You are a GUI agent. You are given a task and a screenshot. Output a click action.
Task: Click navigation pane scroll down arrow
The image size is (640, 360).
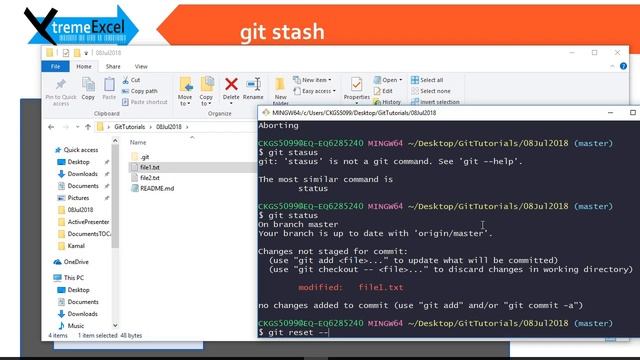(x=116, y=325)
